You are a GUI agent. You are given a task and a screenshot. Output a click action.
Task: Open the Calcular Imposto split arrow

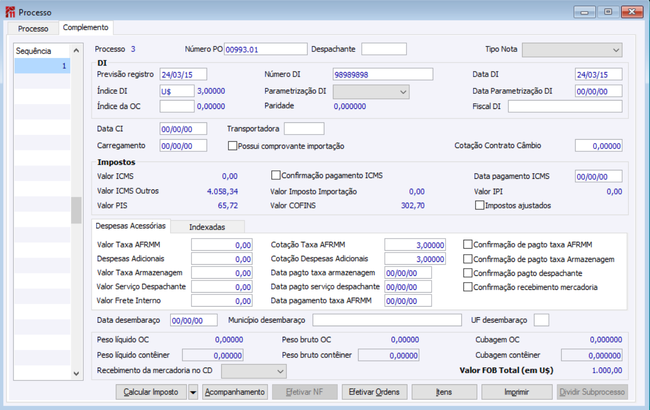click(x=193, y=392)
